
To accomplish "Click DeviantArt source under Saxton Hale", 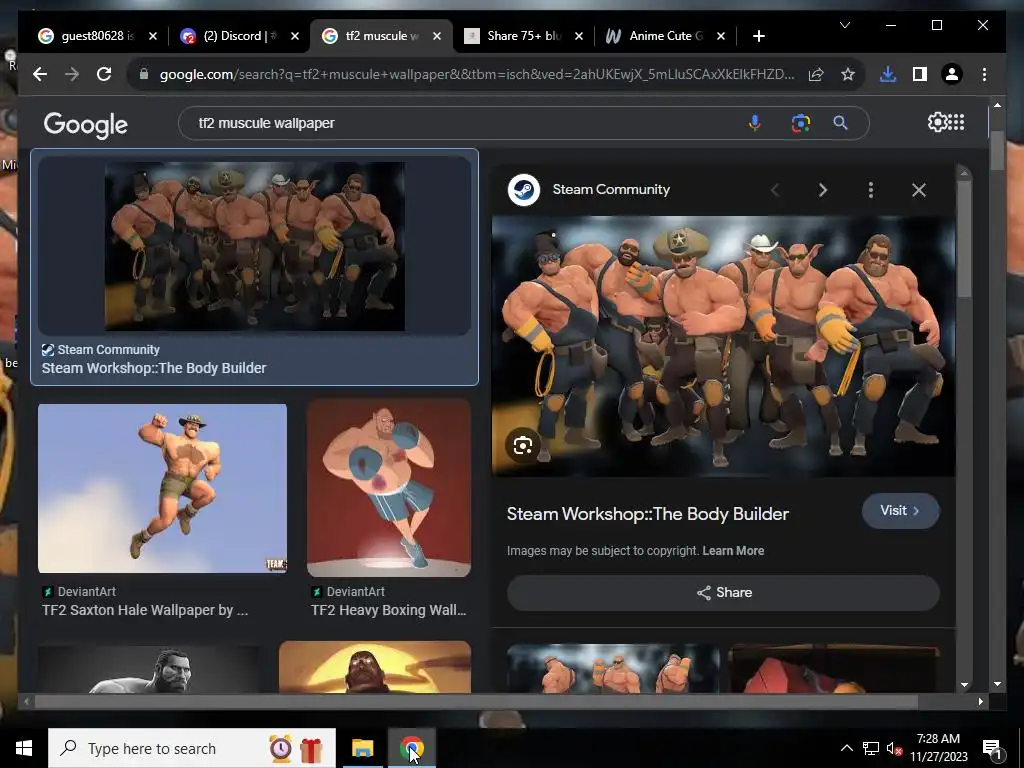I will point(79,592).
